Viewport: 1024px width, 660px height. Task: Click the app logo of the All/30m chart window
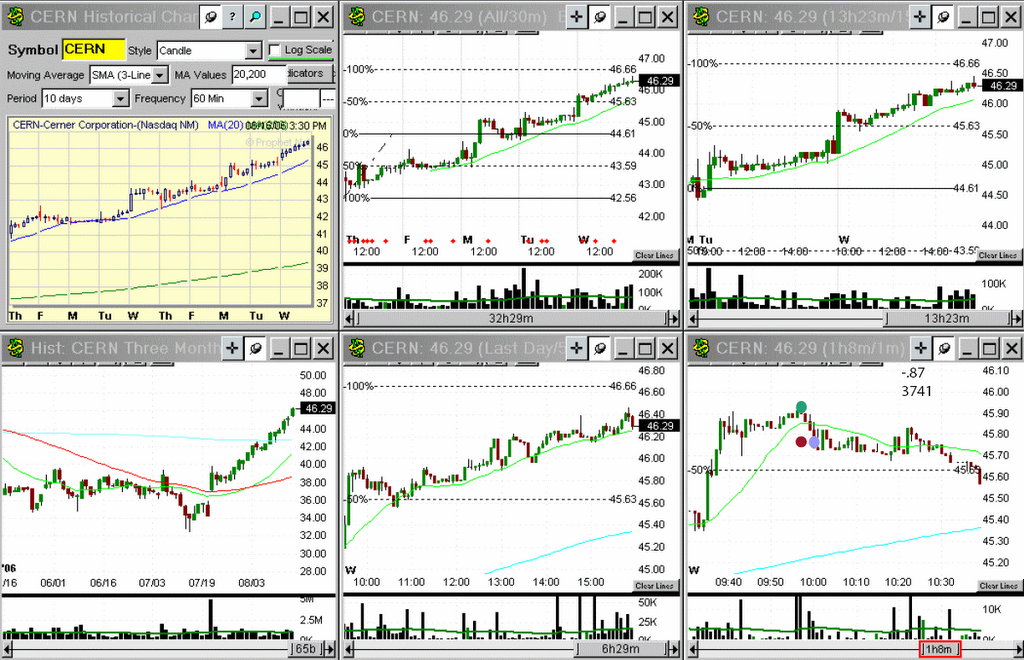click(357, 17)
